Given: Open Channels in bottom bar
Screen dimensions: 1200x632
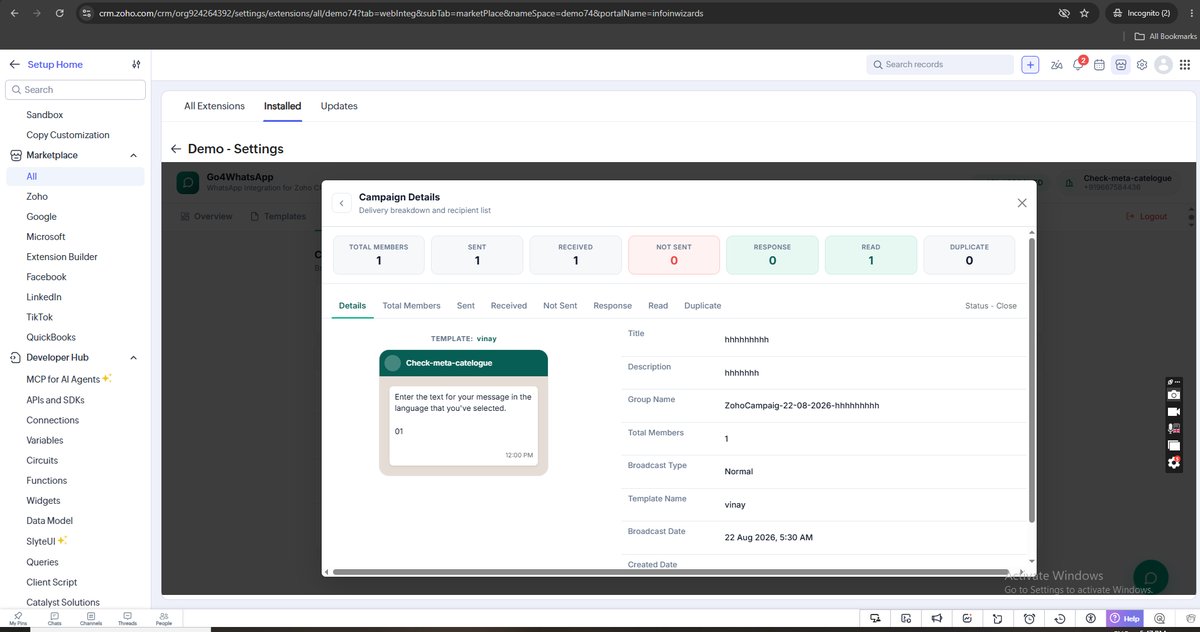Looking at the screenshot, I should pyautogui.click(x=91, y=619).
